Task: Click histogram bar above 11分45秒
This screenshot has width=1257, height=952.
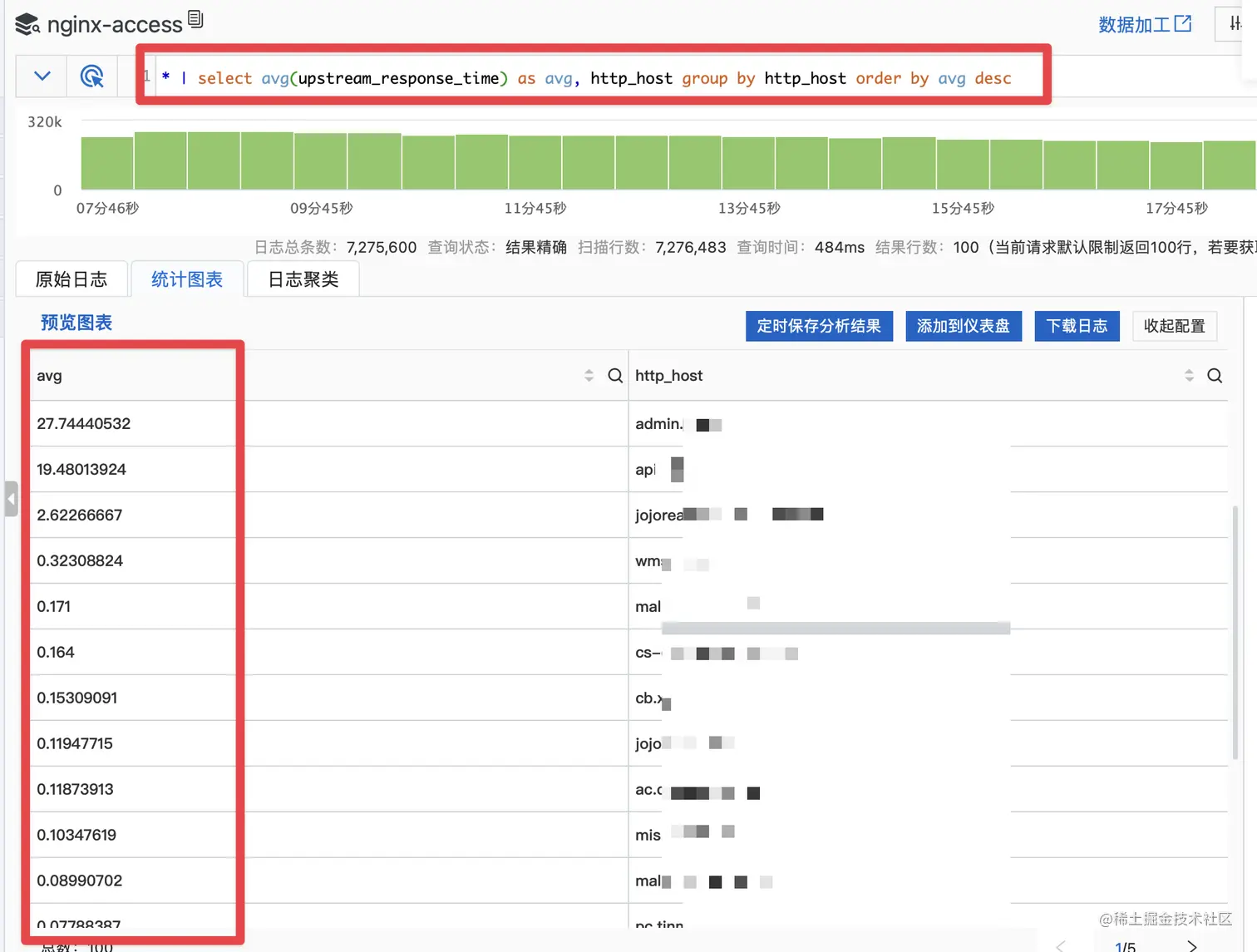Action: [535, 163]
